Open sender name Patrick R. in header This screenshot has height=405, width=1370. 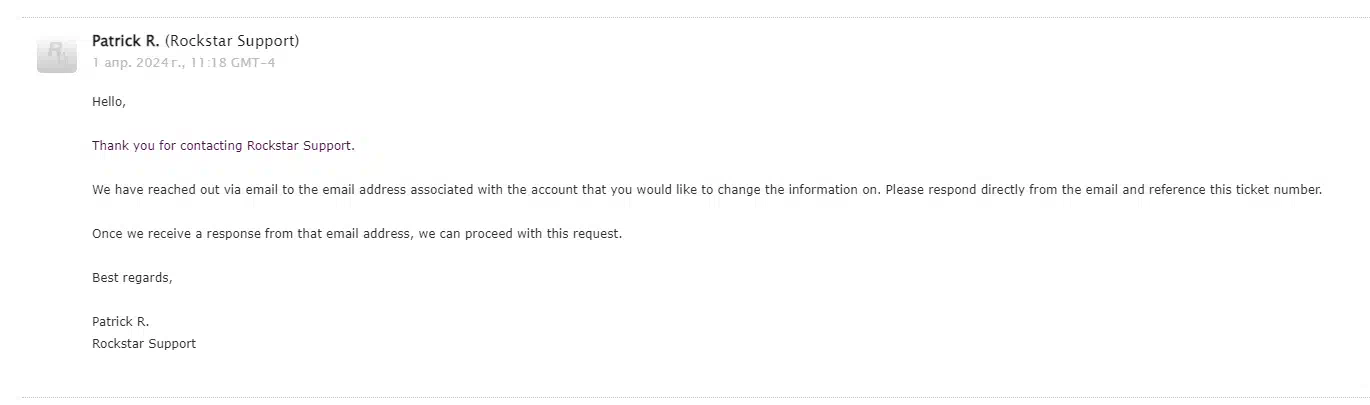126,41
